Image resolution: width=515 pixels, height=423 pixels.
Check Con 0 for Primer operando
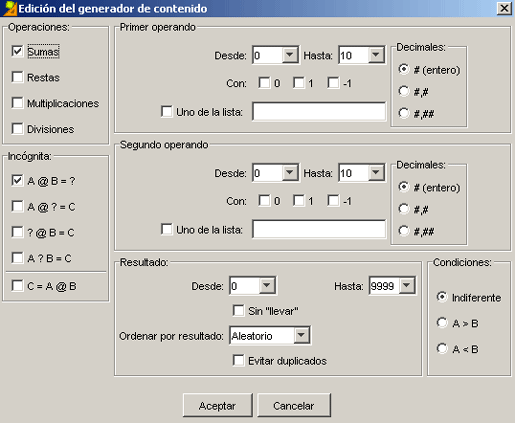264,83
